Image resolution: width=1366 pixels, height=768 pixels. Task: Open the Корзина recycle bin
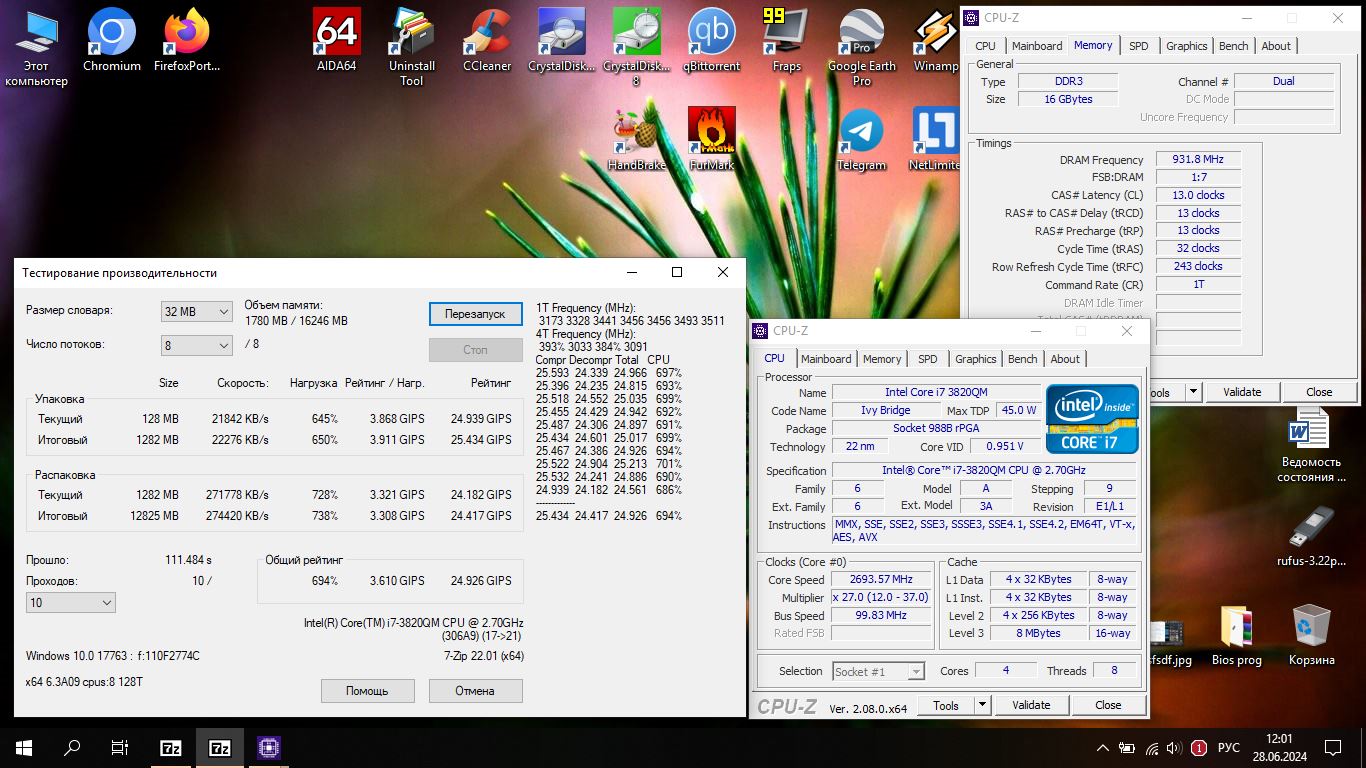point(1311,636)
